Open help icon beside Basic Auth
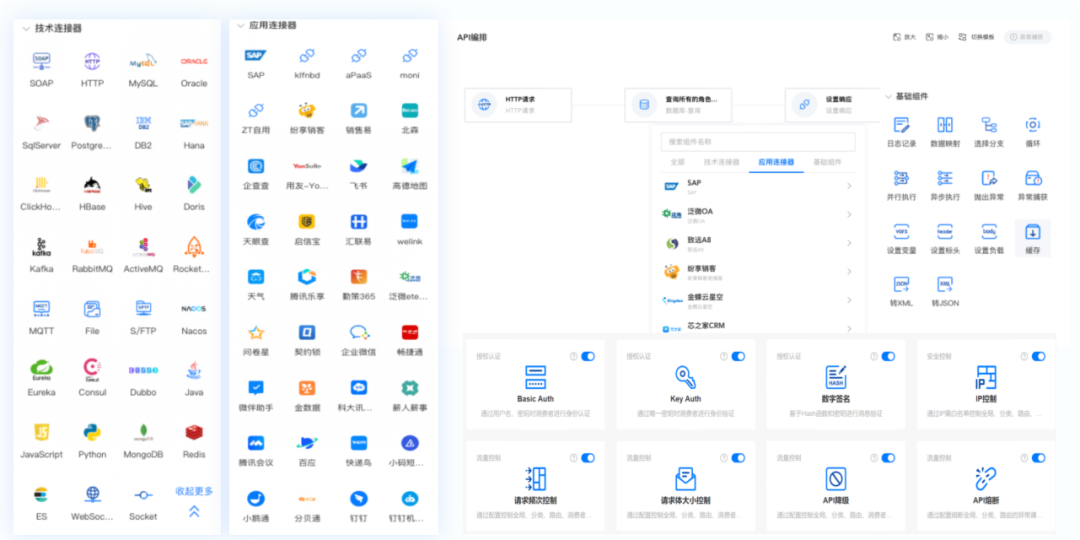 coord(573,356)
